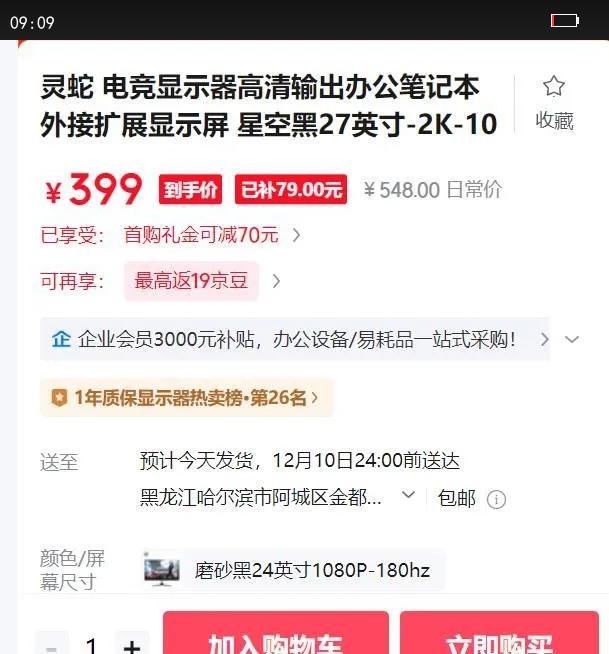Click the monitor variant thumbnail image
Screen dimensions: 609x654
(x=162, y=570)
